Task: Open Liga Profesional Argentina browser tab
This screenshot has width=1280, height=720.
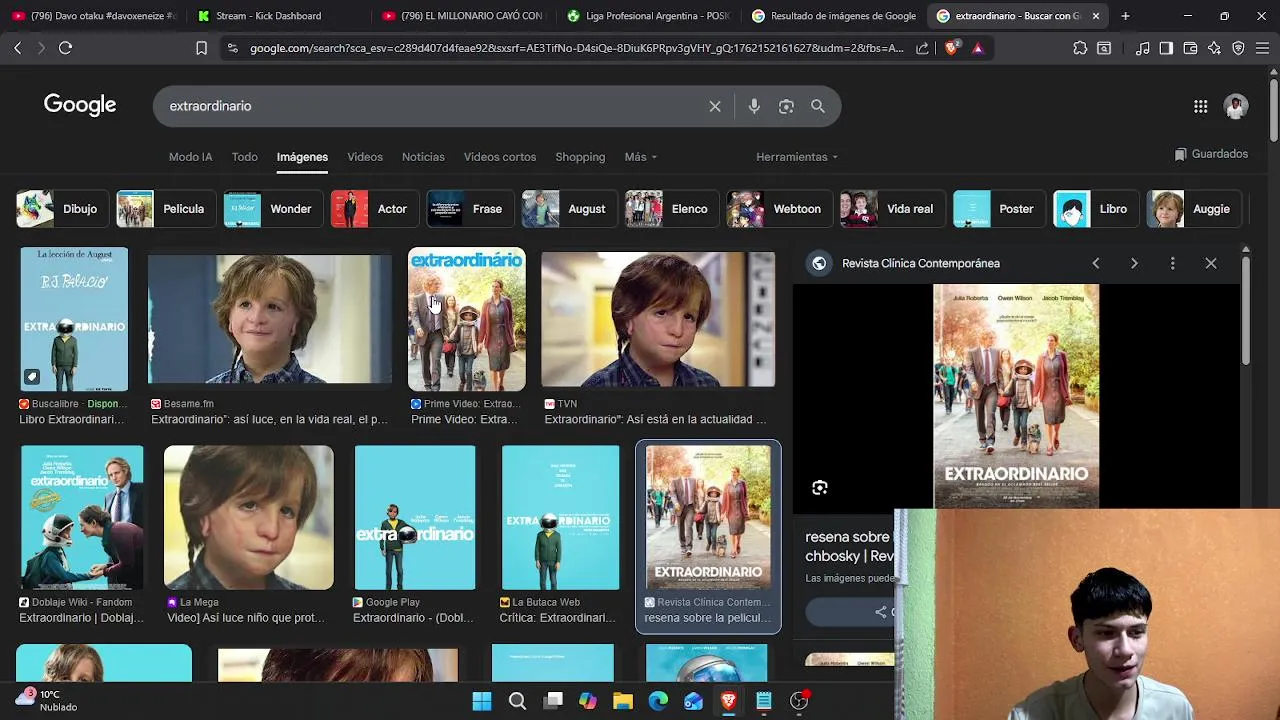Action: click(x=648, y=16)
